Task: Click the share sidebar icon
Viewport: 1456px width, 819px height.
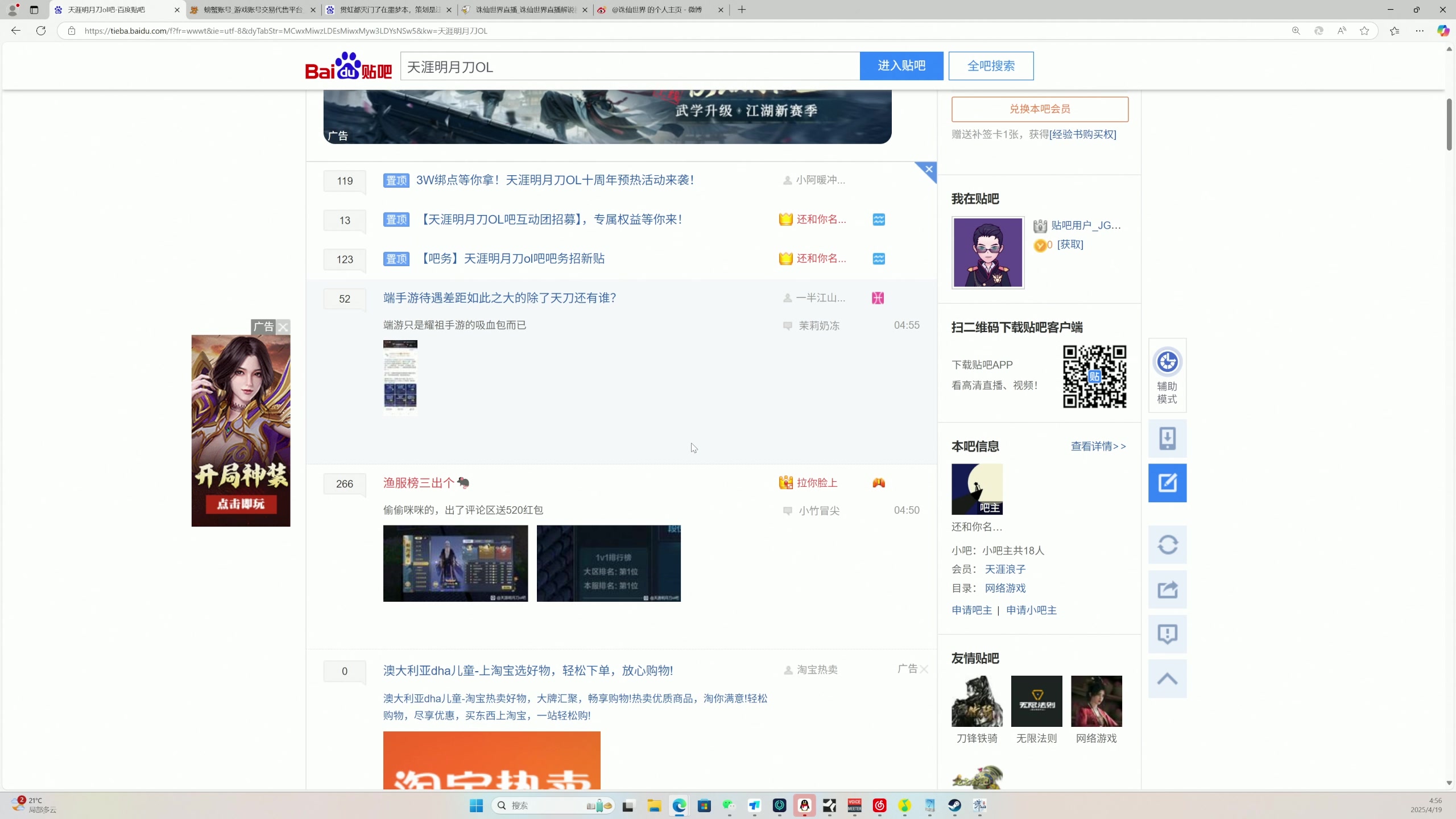Action: tap(1167, 589)
